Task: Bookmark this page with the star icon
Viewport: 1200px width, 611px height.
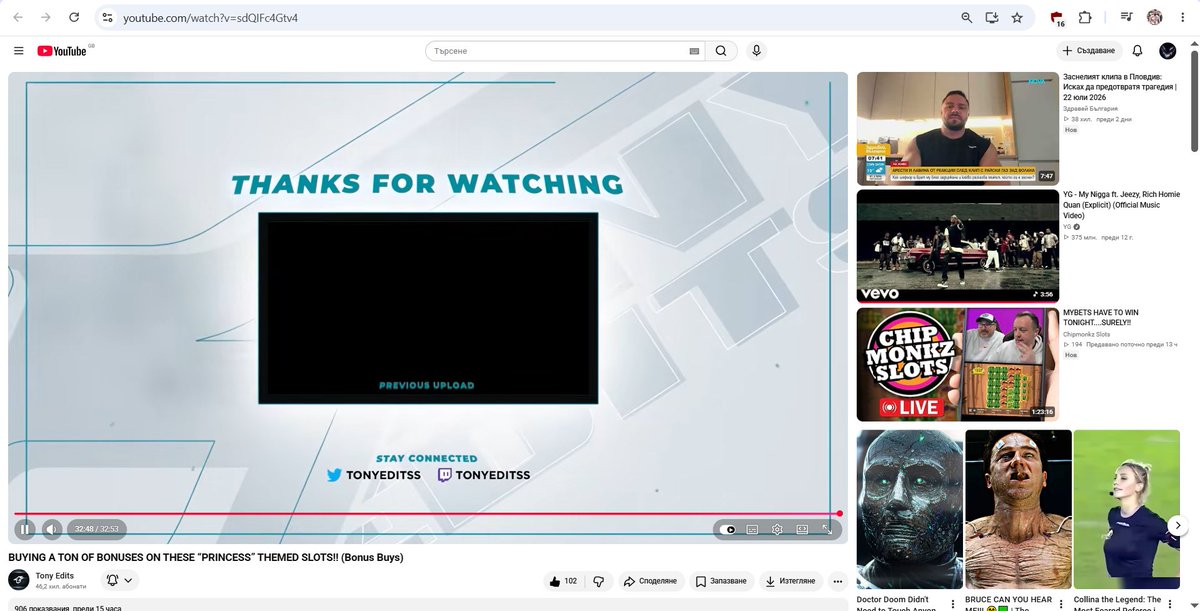Action: tap(1017, 18)
